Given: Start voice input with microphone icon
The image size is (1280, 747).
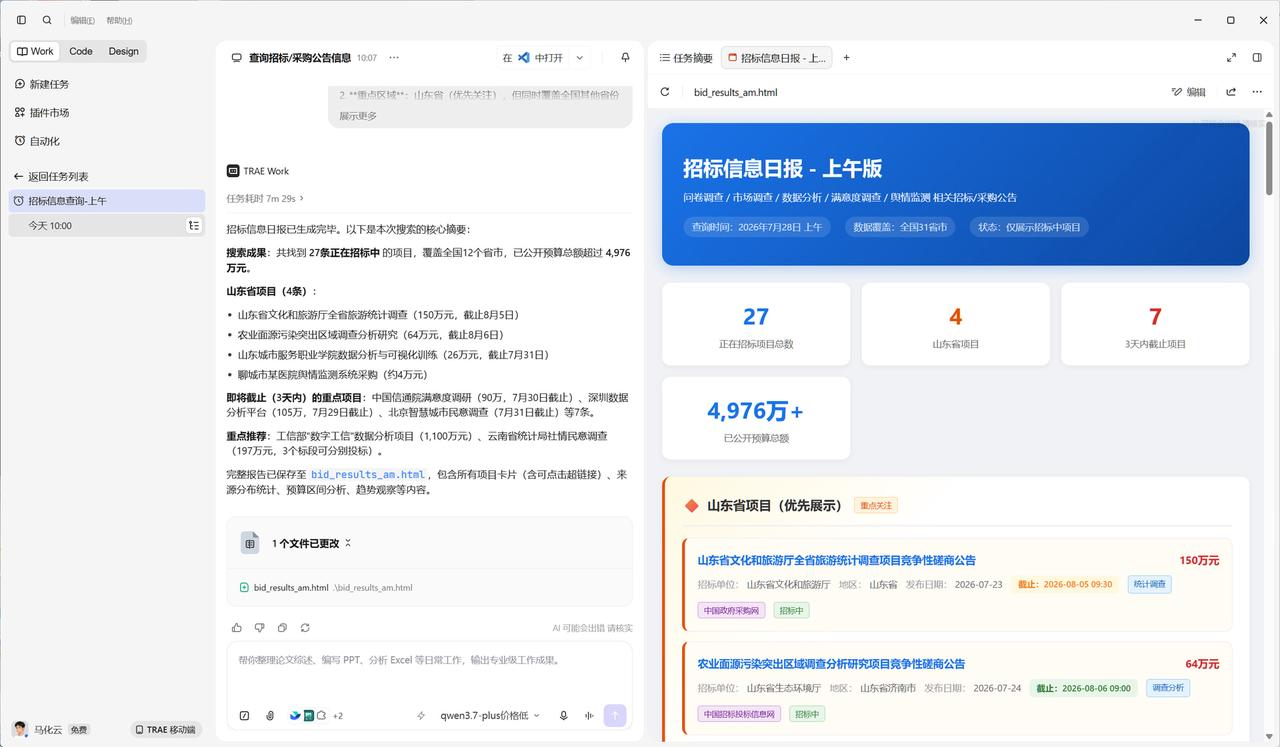Looking at the screenshot, I should coord(564,715).
